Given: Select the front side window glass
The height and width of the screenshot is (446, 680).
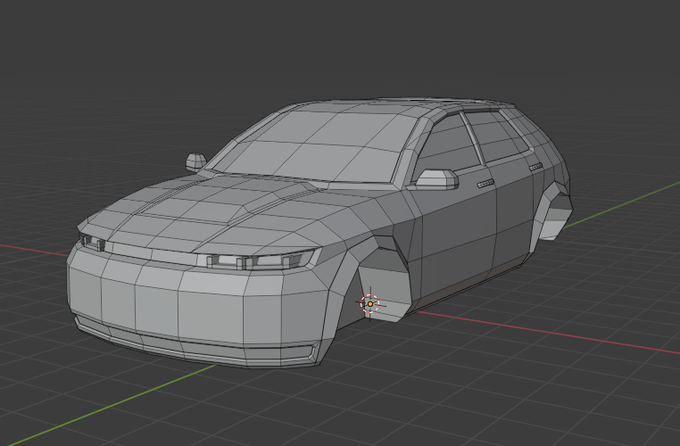Looking at the screenshot, I should pyautogui.click(x=449, y=147).
